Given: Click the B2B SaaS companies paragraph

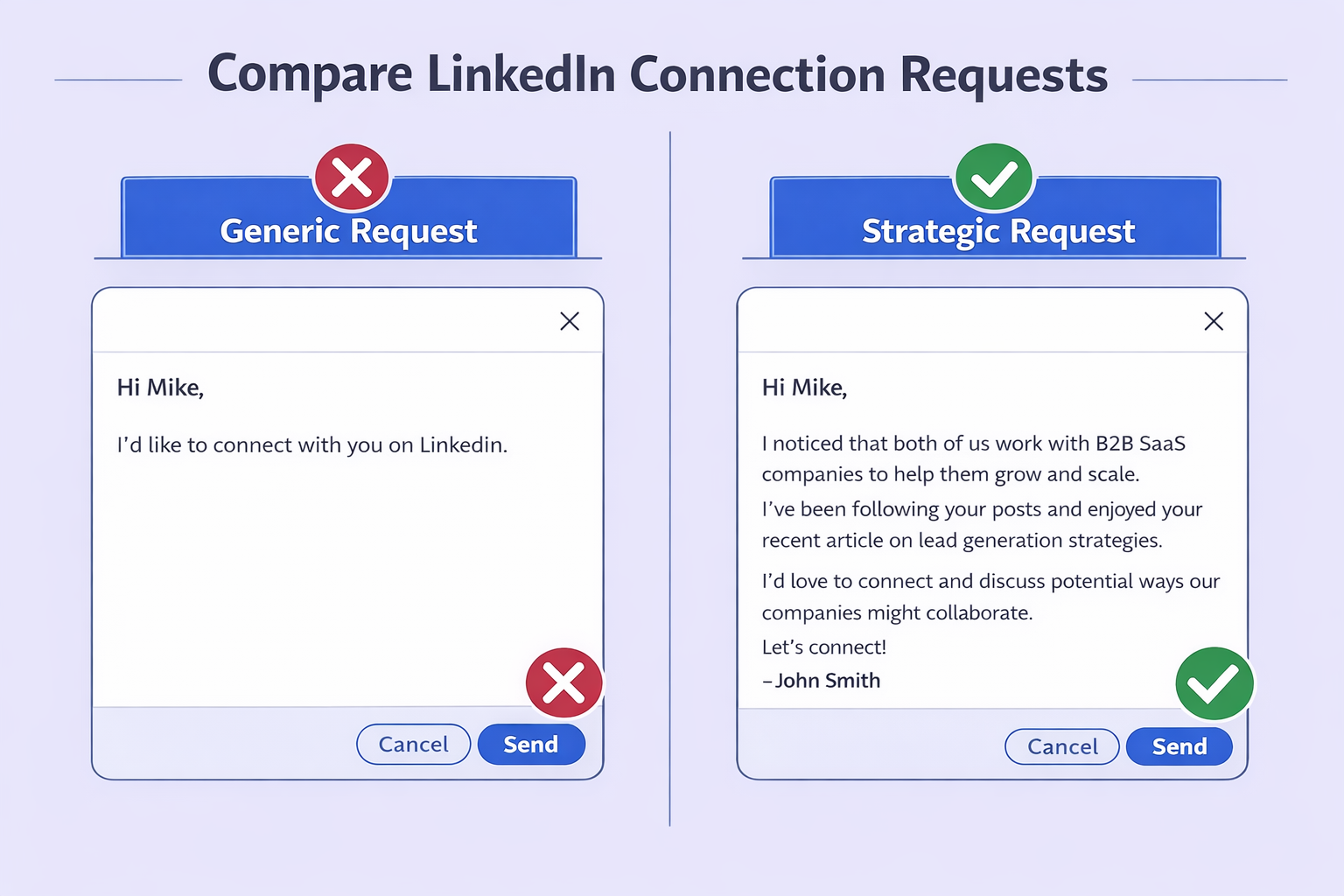Looking at the screenshot, I should [973, 458].
